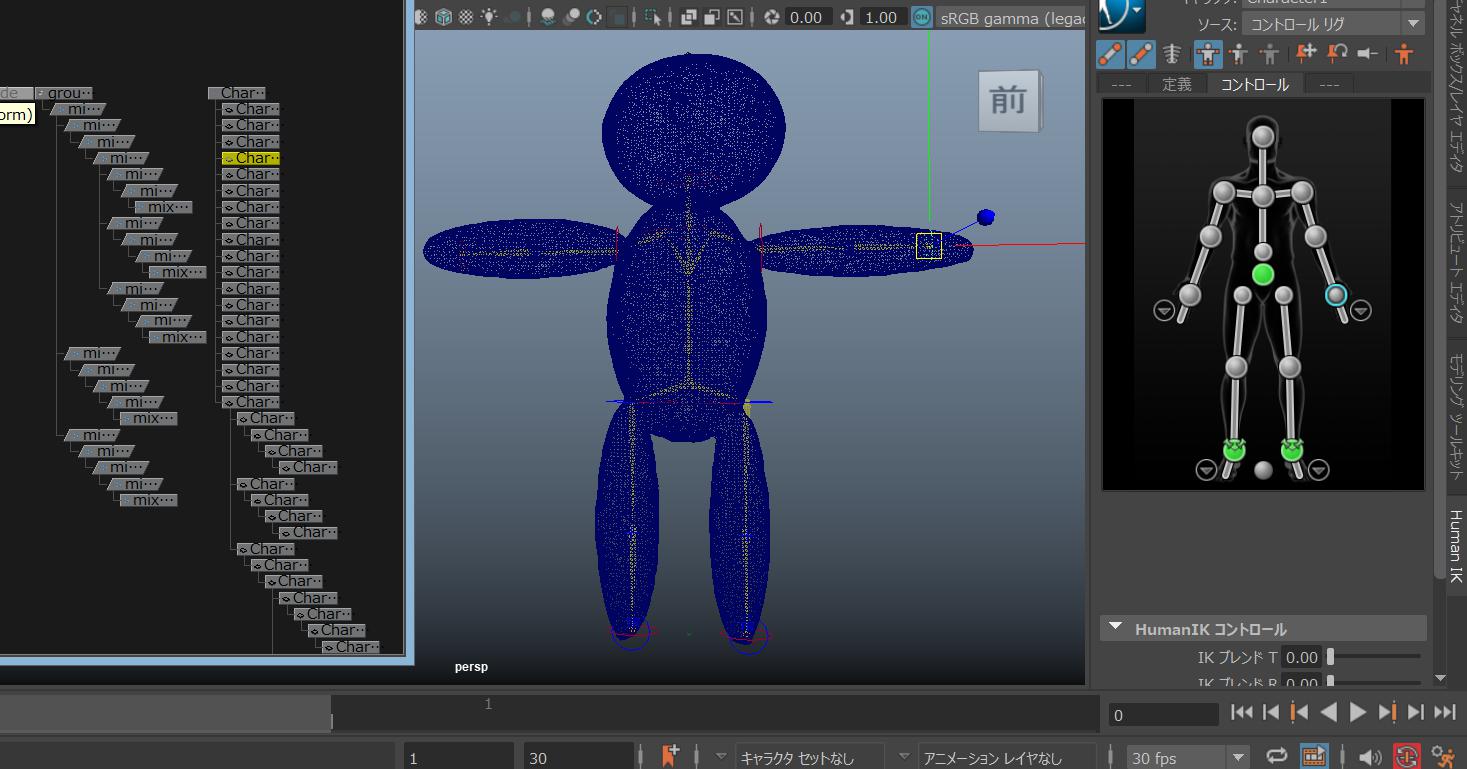1467x769 pixels.
Task: Select the highlighted wrist effector circled in cyan
Action: point(1336,295)
